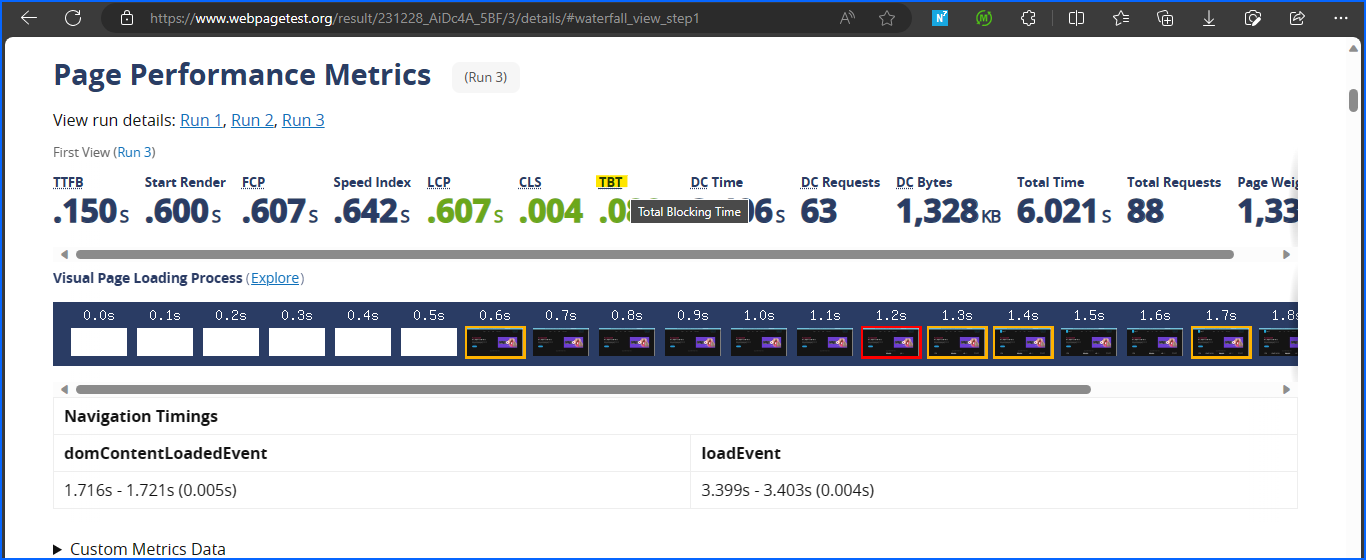Open Run 1 details link
The width and height of the screenshot is (1366, 560).
[201, 120]
